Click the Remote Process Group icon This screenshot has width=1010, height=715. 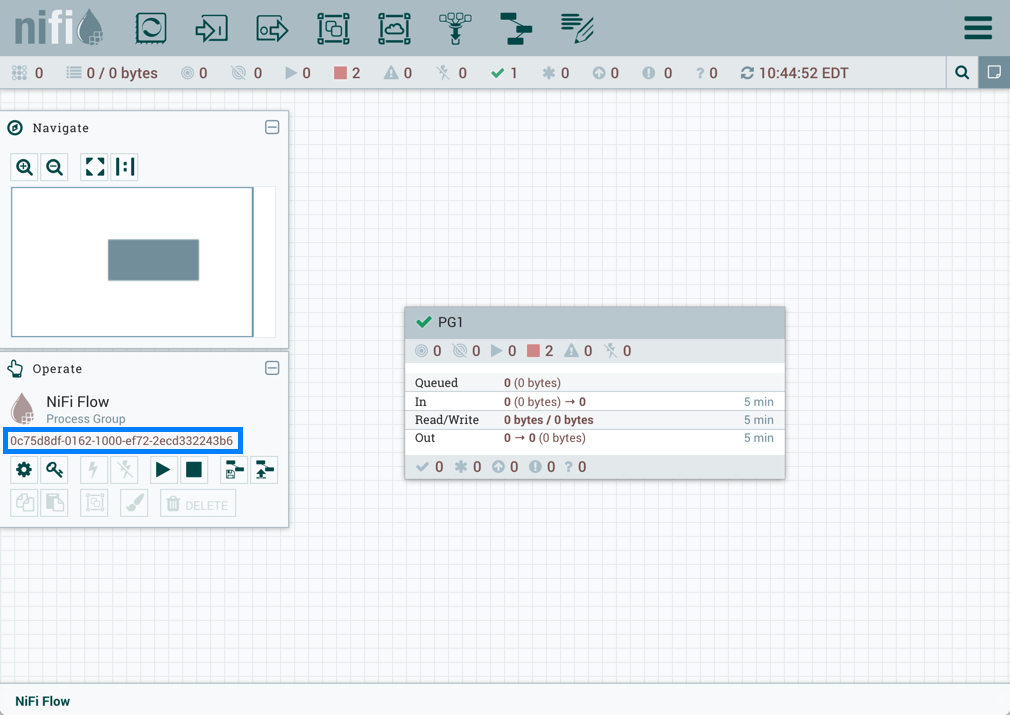click(394, 28)
